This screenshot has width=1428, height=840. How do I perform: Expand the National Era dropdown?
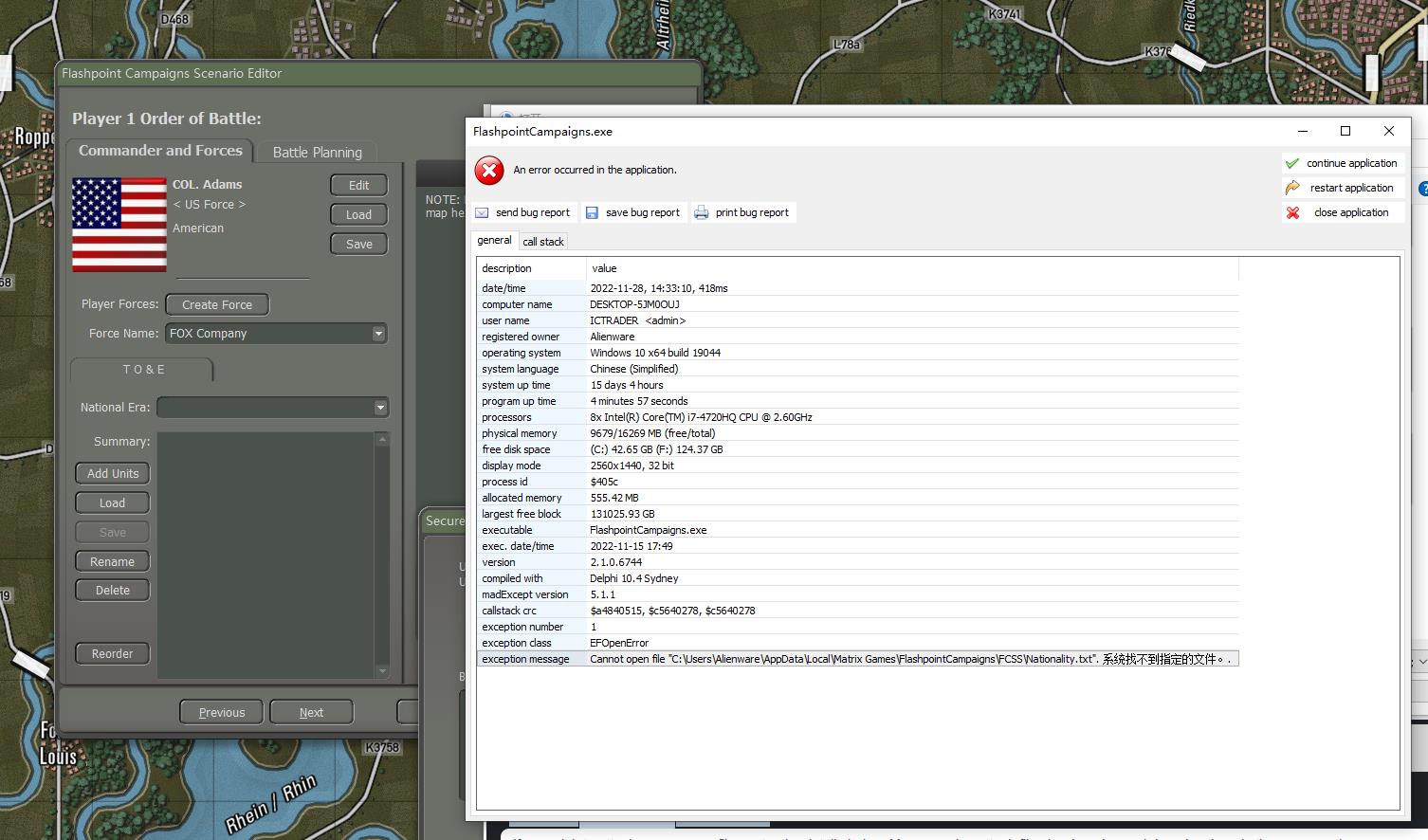(380, 407)
